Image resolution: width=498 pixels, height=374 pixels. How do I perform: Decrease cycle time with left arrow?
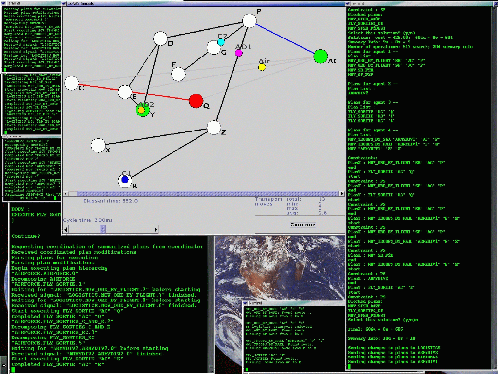tap(66, 229)
